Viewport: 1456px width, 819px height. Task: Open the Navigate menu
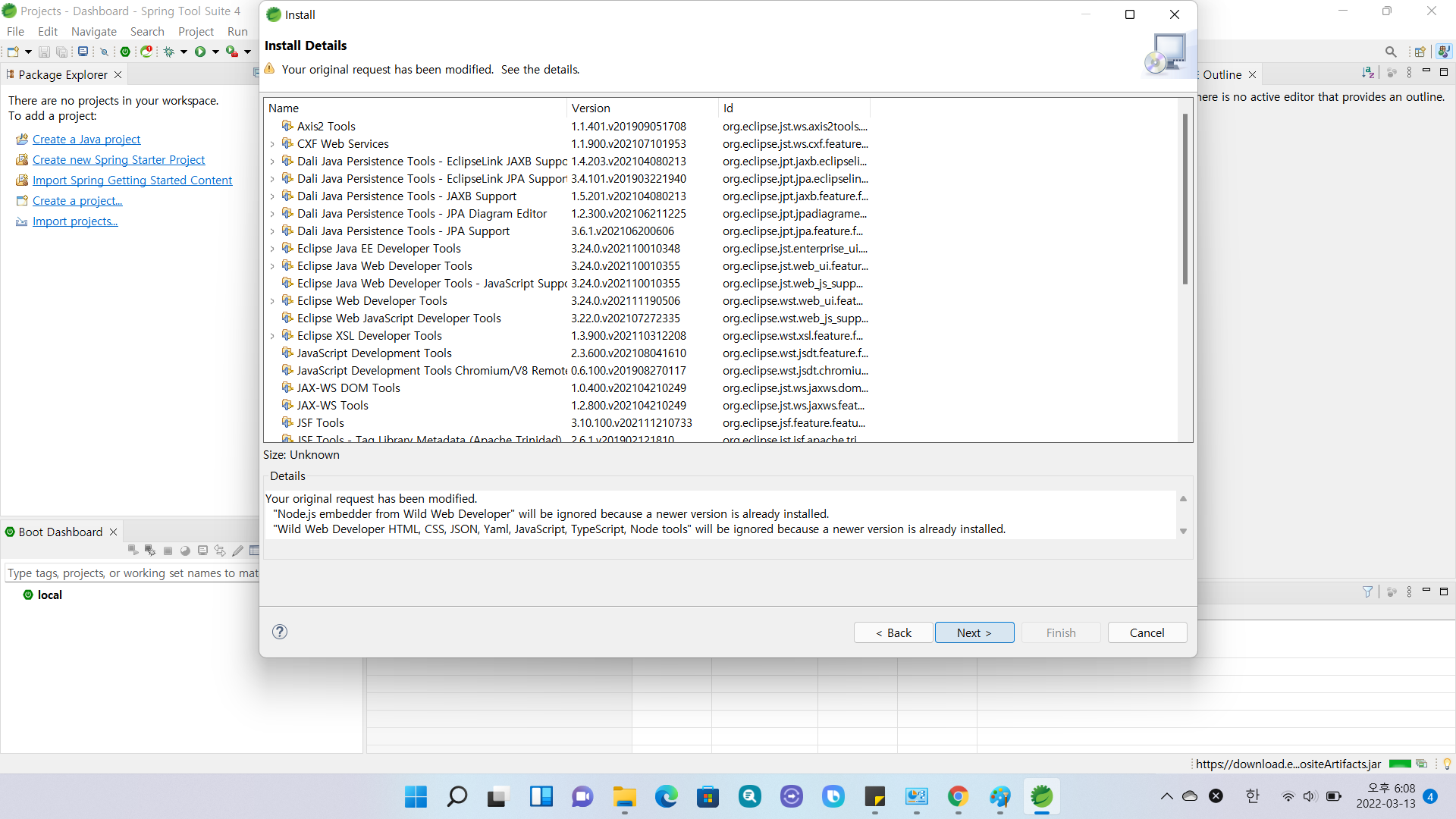(x=94, y=32)
